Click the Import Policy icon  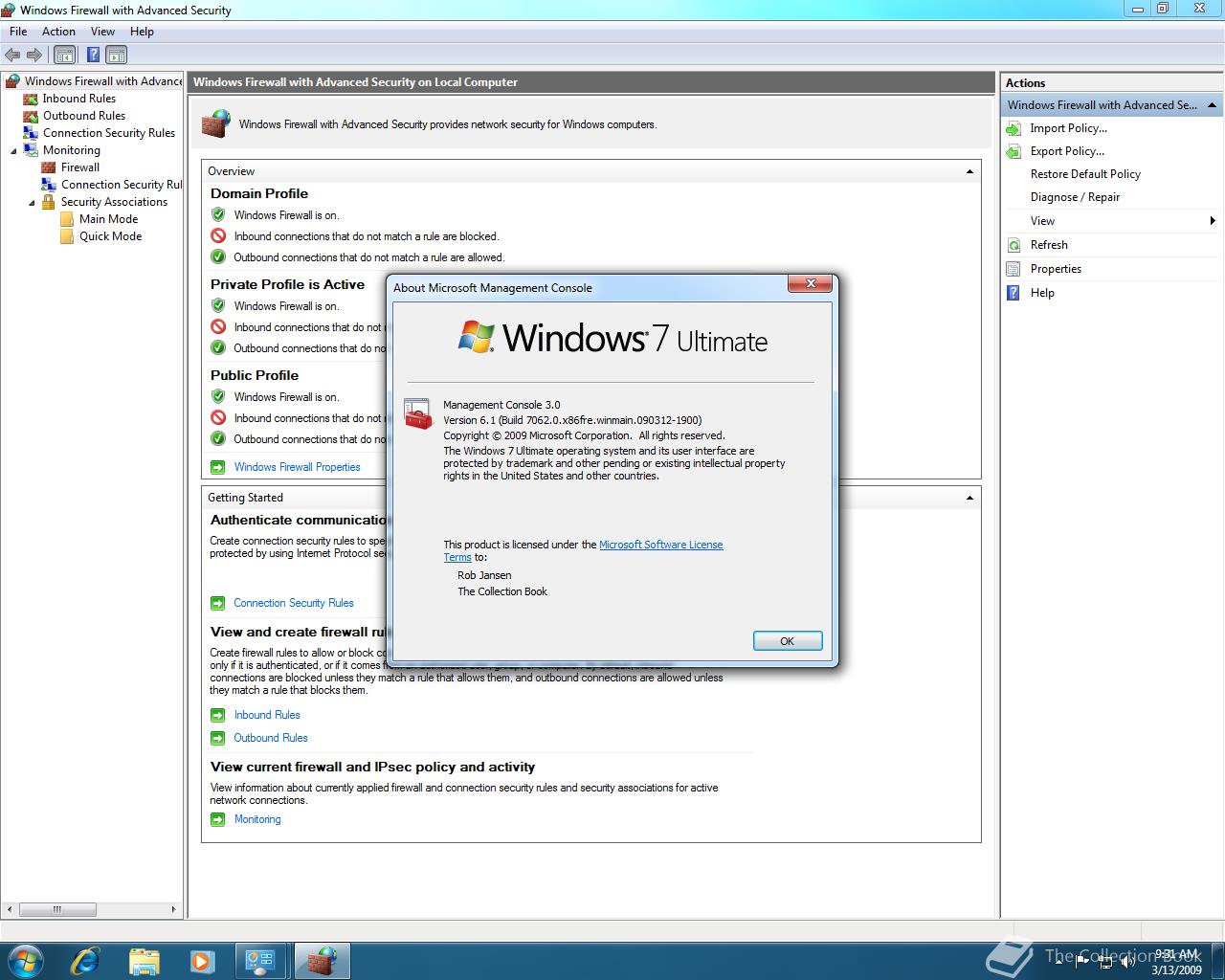(x=1013, y=128)
